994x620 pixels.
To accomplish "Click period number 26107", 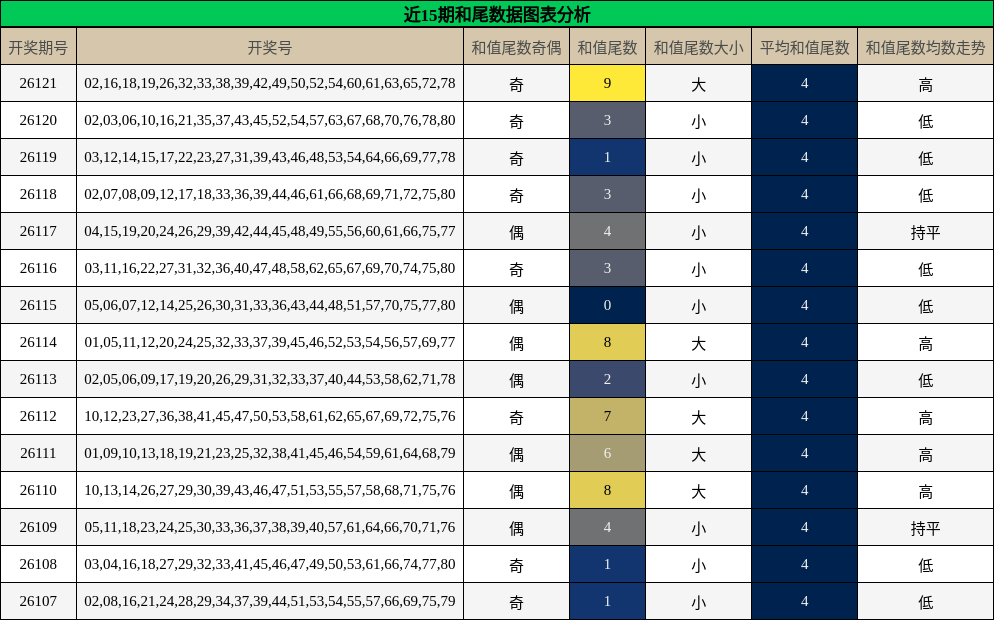I will coord(38,601).
